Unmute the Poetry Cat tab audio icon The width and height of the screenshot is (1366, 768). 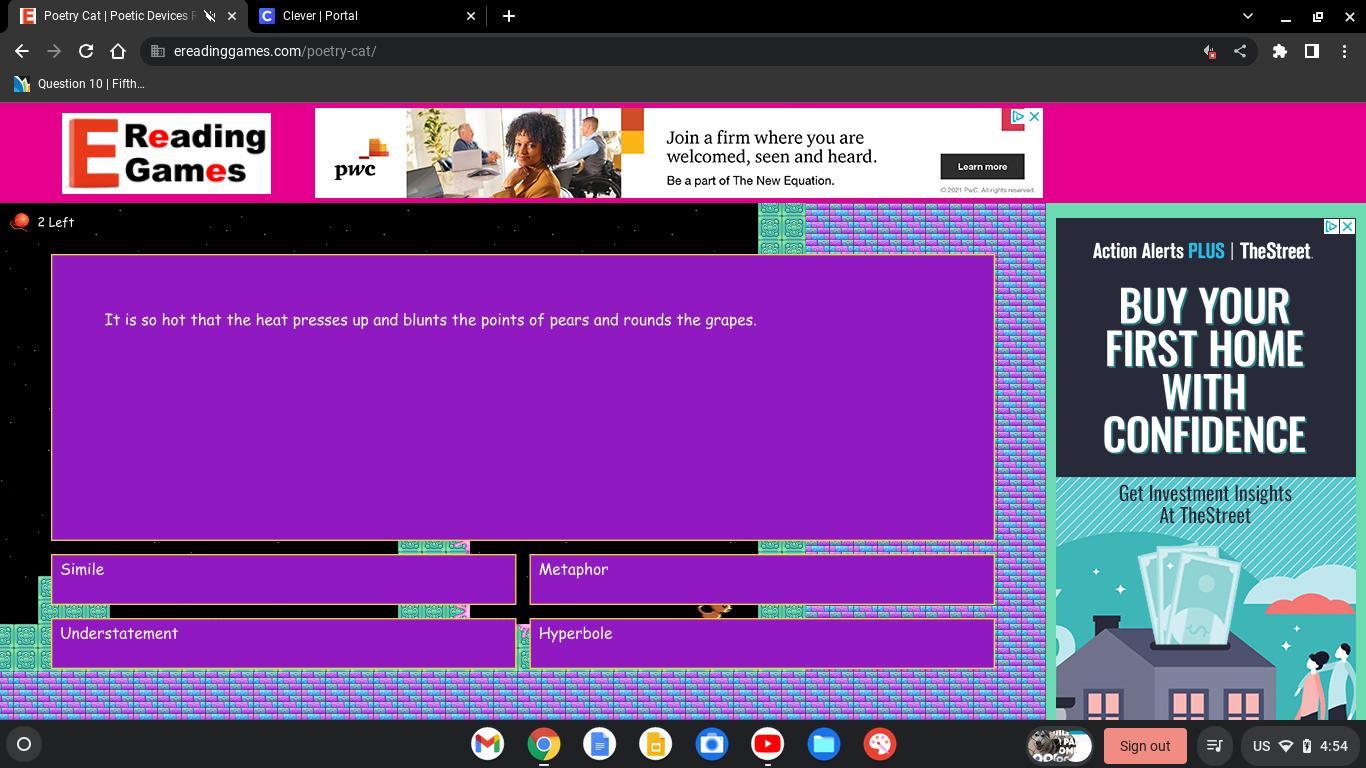click(210, 16)
